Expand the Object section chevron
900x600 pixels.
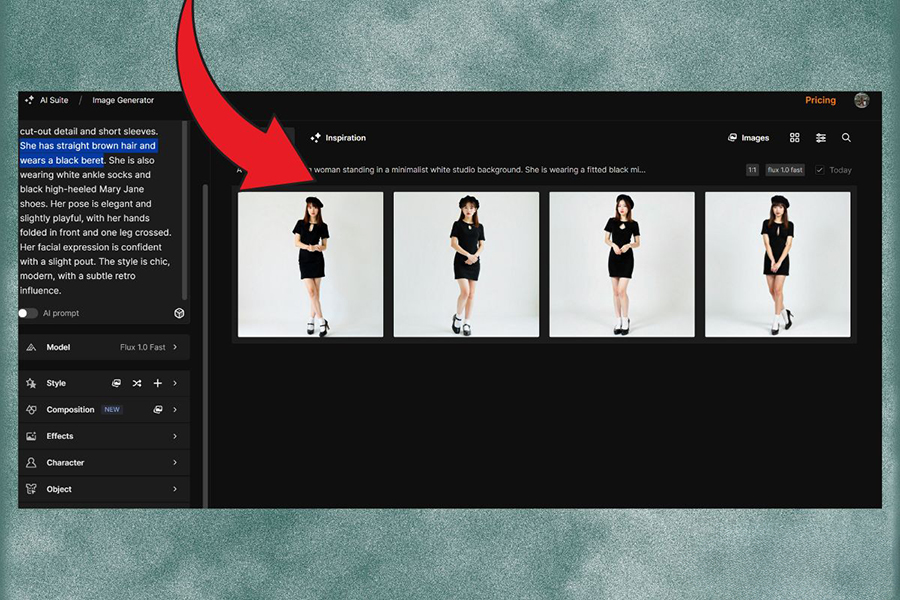pos(175,489)
